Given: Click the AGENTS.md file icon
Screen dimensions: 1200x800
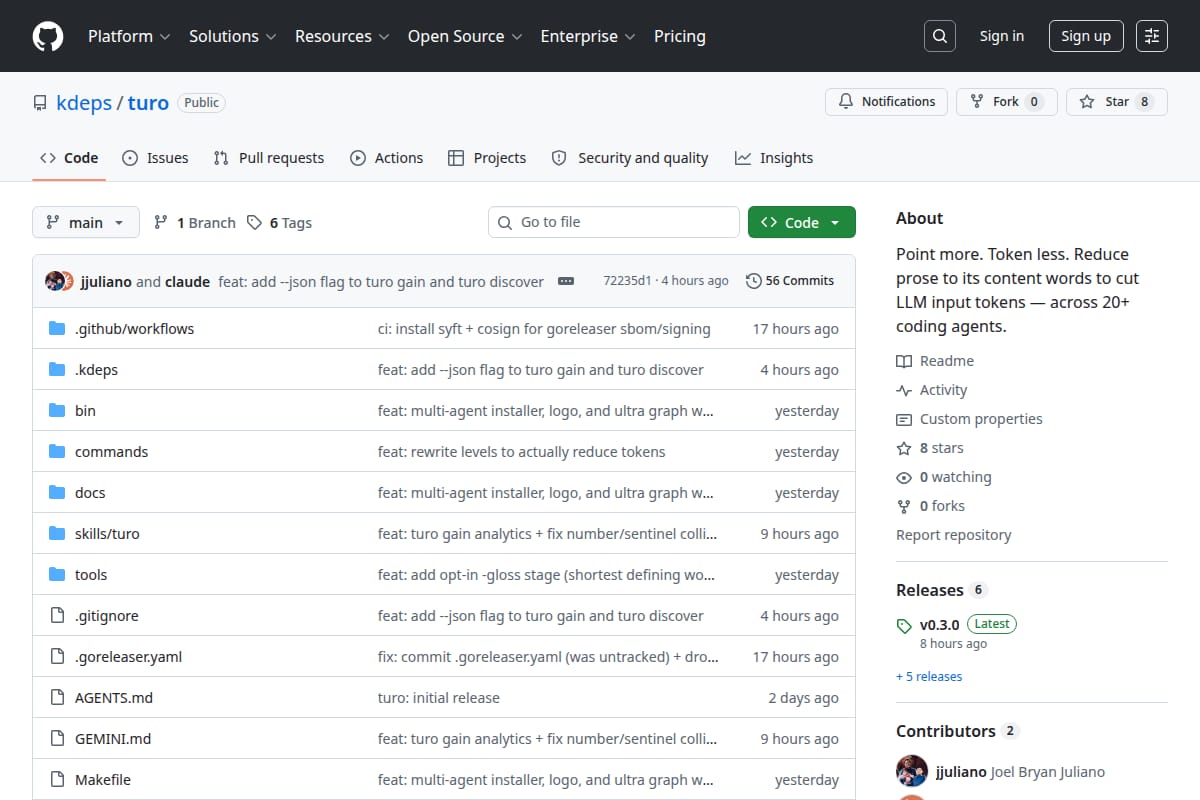Looking at the screenshot, I should click(x=57, y=697).
